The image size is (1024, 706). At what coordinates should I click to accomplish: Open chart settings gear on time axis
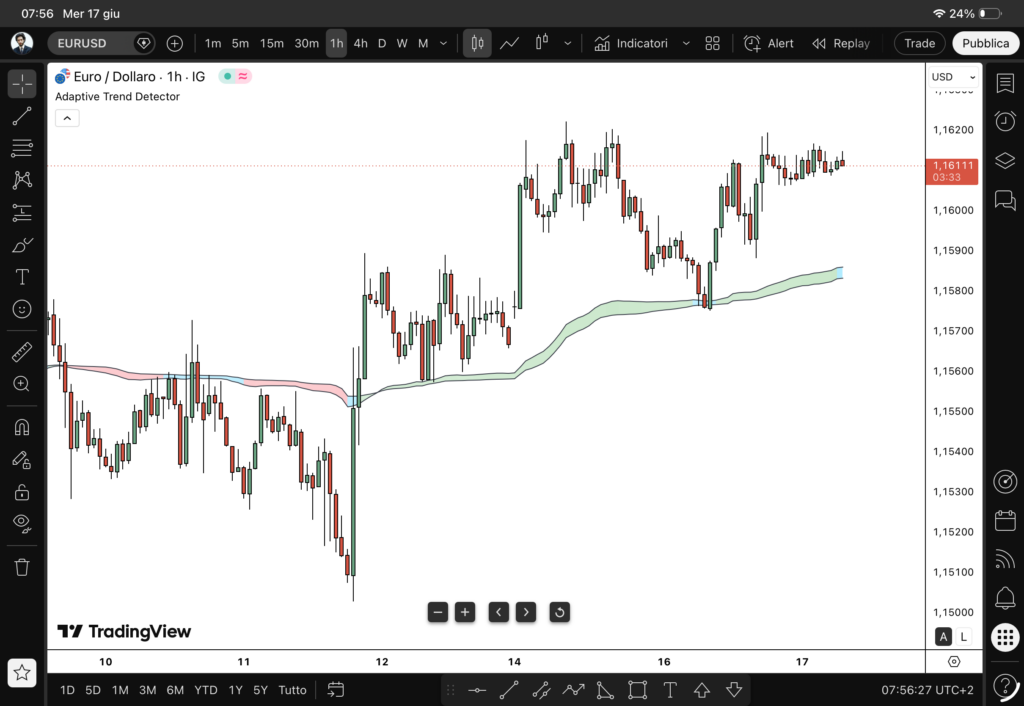pyautogui.click(x=953, y=662)
